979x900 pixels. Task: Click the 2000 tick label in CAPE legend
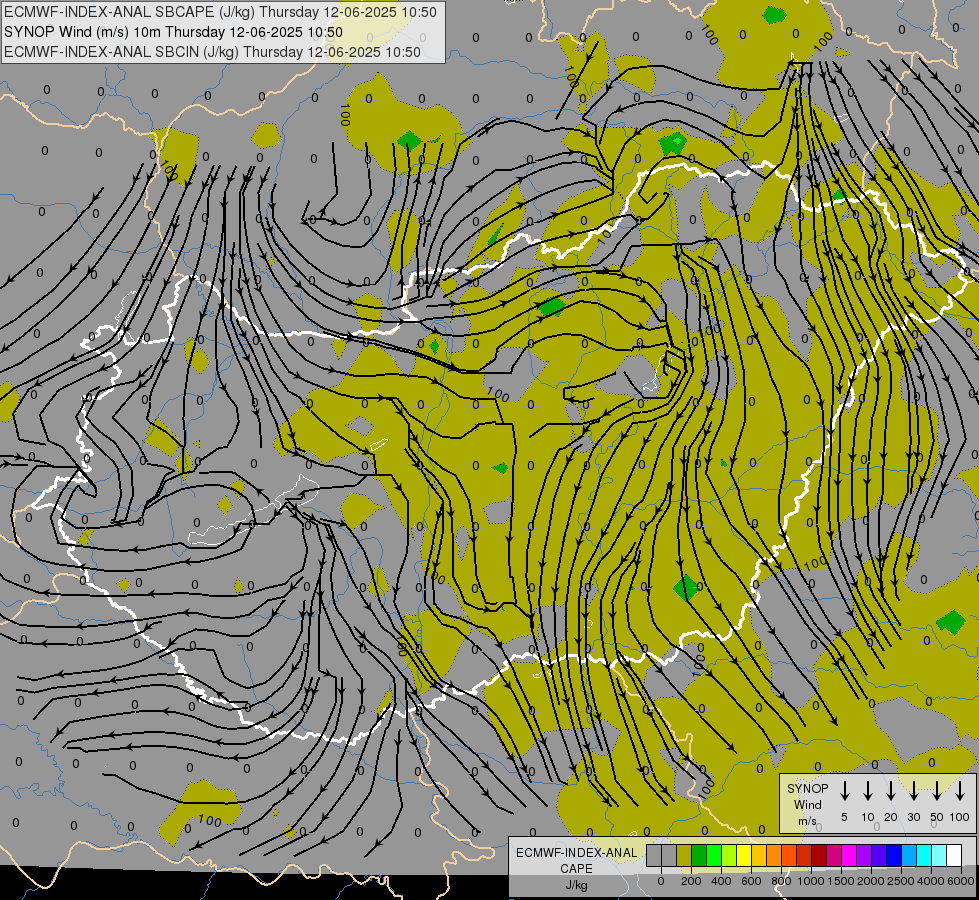[871, 881]
